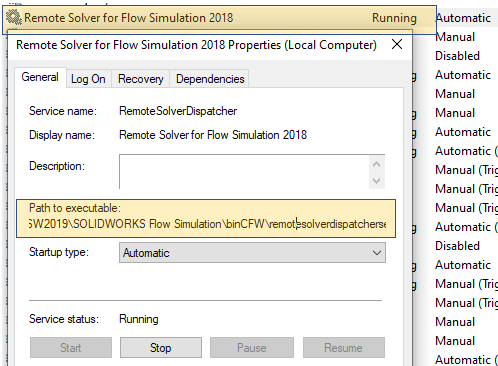498x366 pixels.
Task: Click the description scroll down arrow
Action: [377, 181]
